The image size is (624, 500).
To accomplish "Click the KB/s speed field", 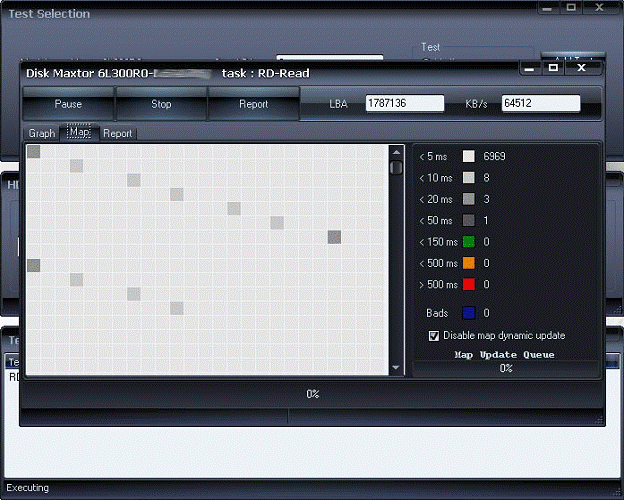I will pyautogui.click(x=540, y=103).
